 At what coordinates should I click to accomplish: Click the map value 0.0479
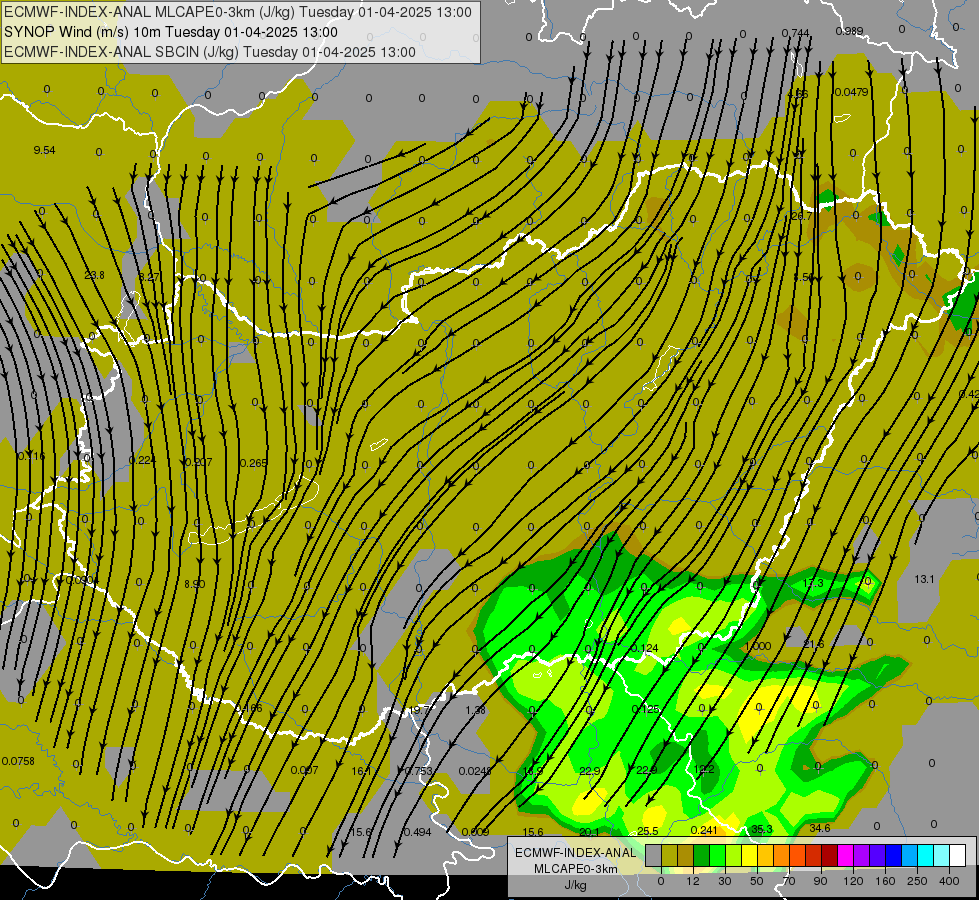(852, 92)
